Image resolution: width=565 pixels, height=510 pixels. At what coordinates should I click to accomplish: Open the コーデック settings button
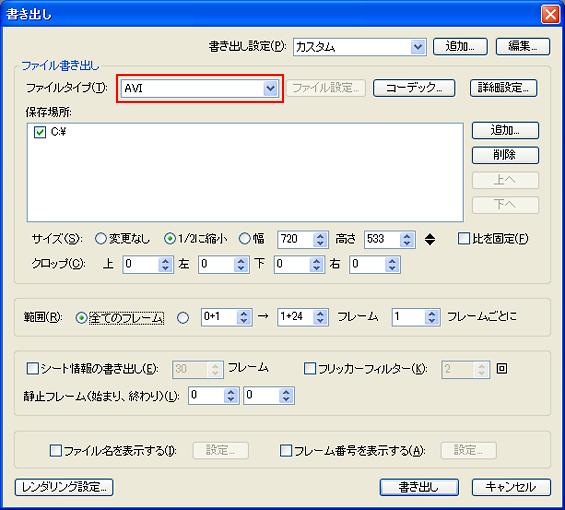414,88
